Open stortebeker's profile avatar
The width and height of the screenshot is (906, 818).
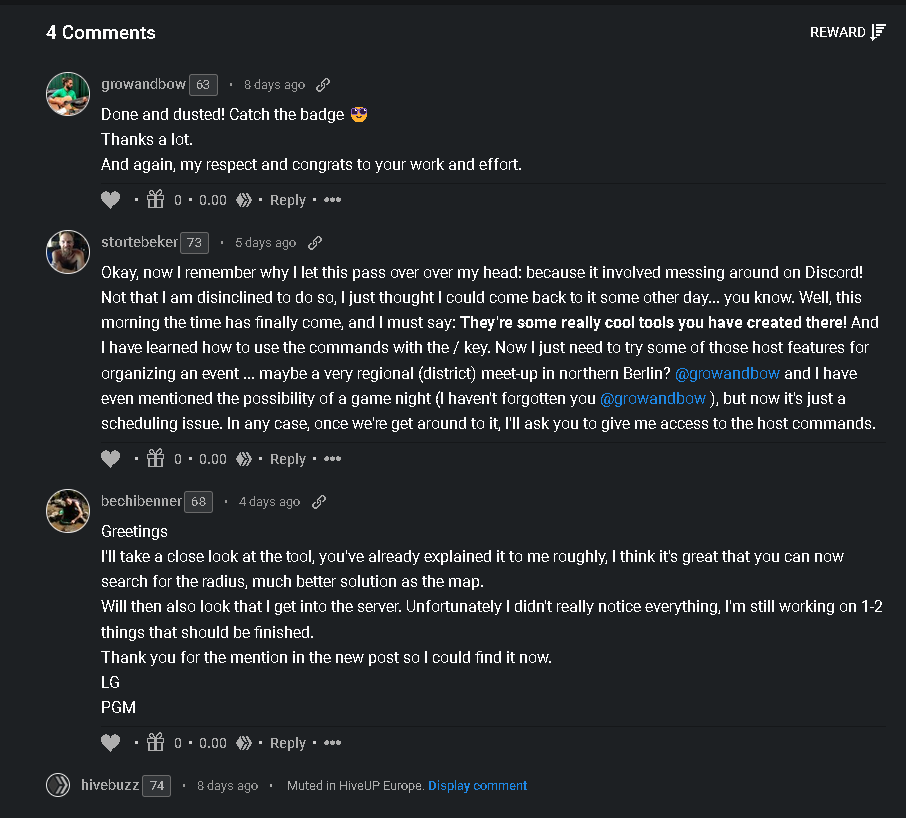[68, 252]
